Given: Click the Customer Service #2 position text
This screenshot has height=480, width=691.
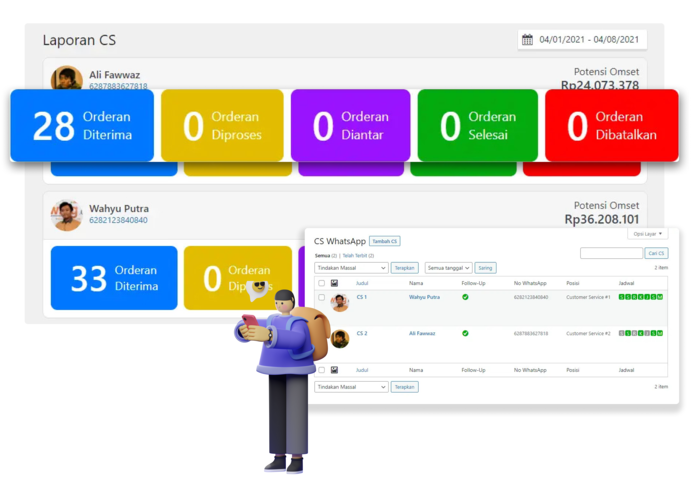Looking at the screenshot, I should (x=588, y=333).
